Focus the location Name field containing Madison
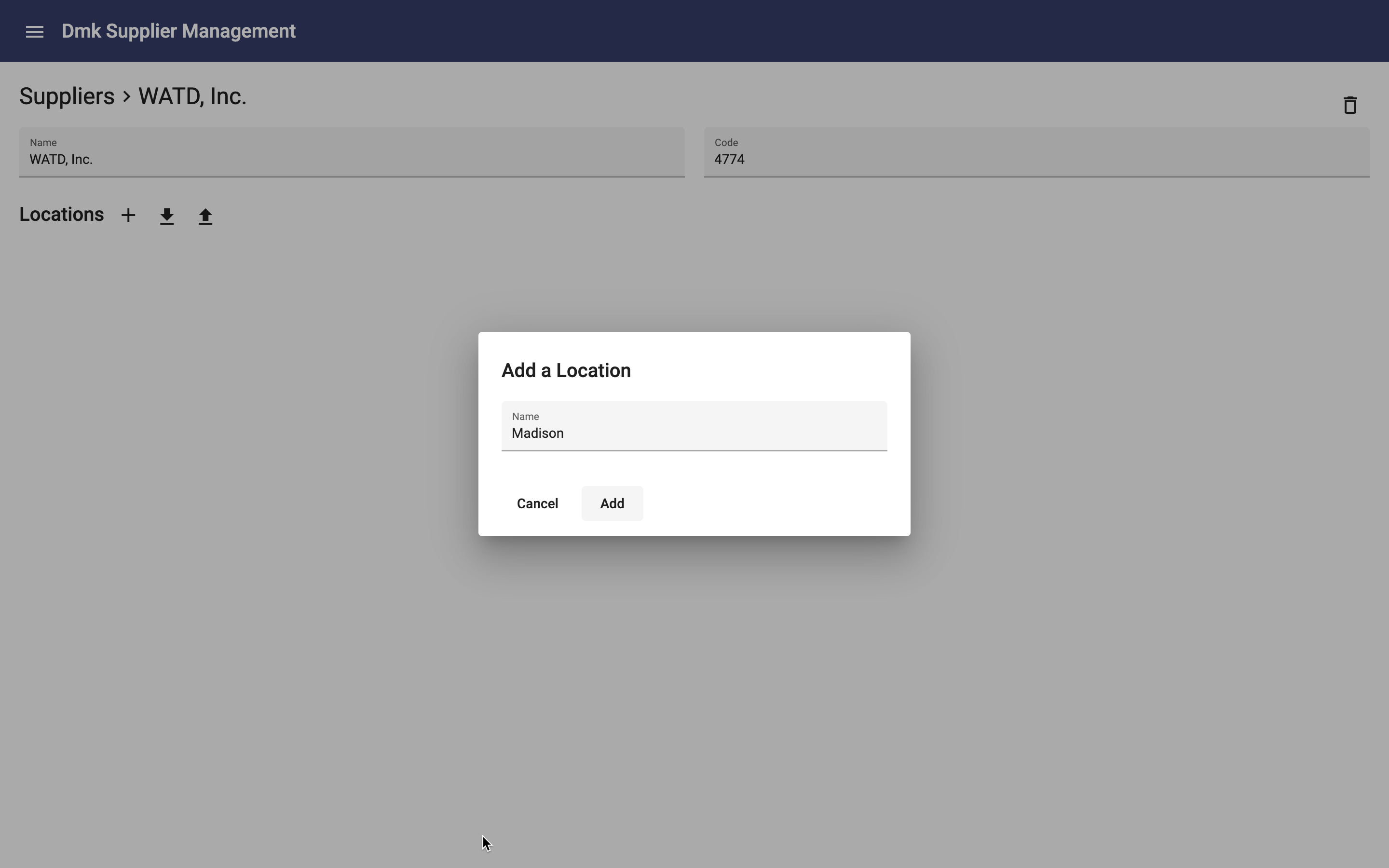 click(694, 426)
